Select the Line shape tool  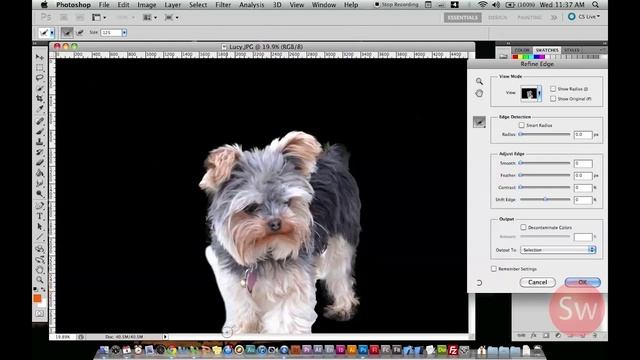point(40,237)
